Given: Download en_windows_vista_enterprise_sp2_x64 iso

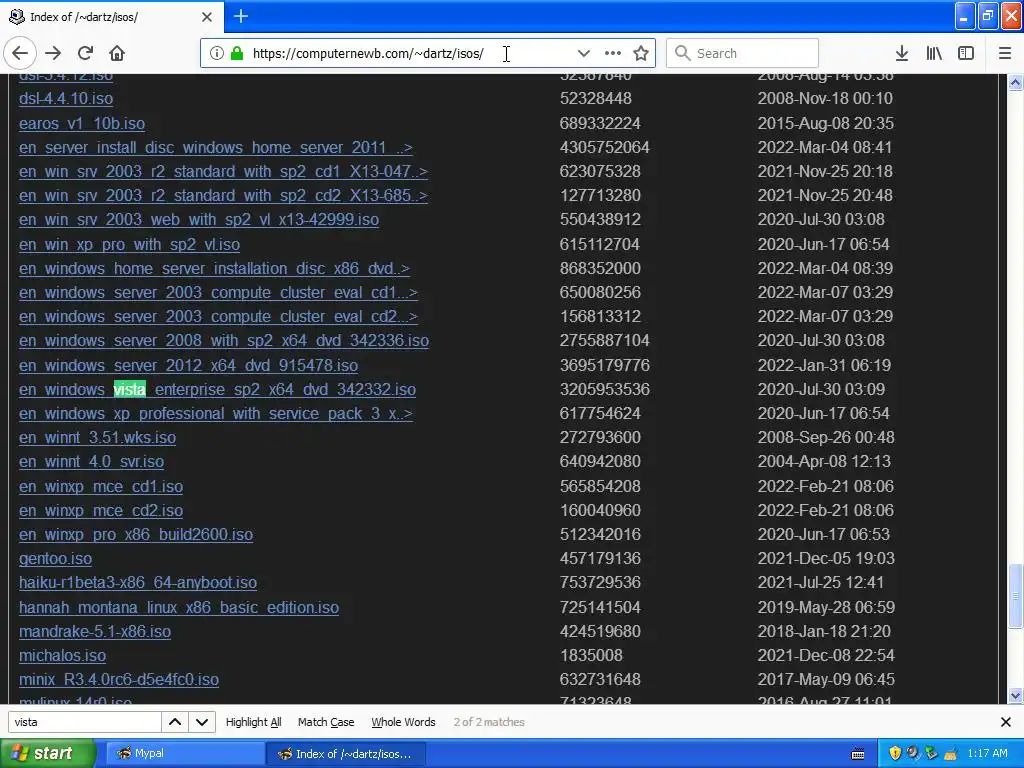Looking at the screenshot, I should point(217,389).
